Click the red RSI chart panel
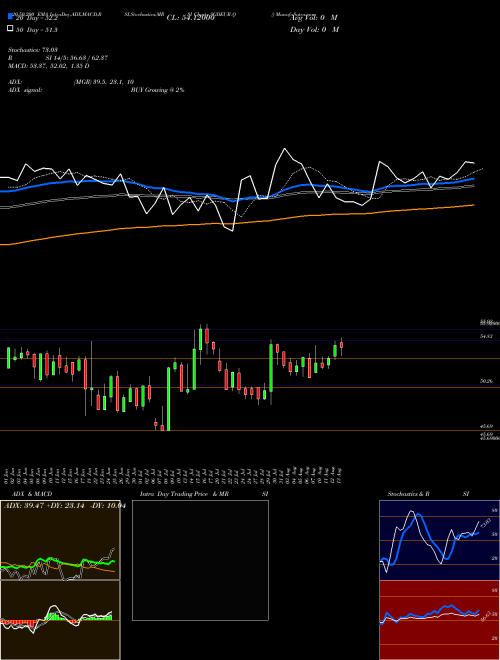 [x=439, y=620]
